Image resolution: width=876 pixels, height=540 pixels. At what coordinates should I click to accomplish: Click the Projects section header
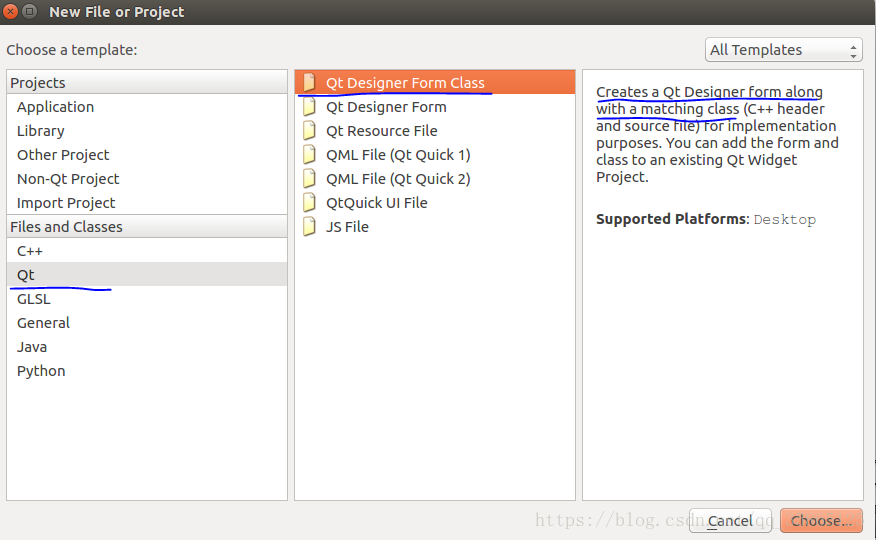click(147, 83)
